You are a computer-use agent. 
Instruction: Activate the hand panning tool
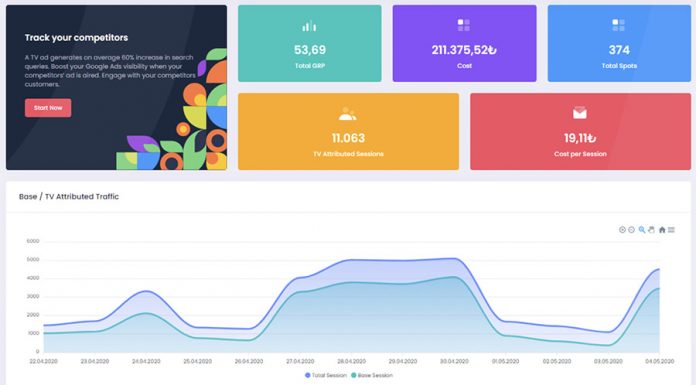[x=651, y=230]
